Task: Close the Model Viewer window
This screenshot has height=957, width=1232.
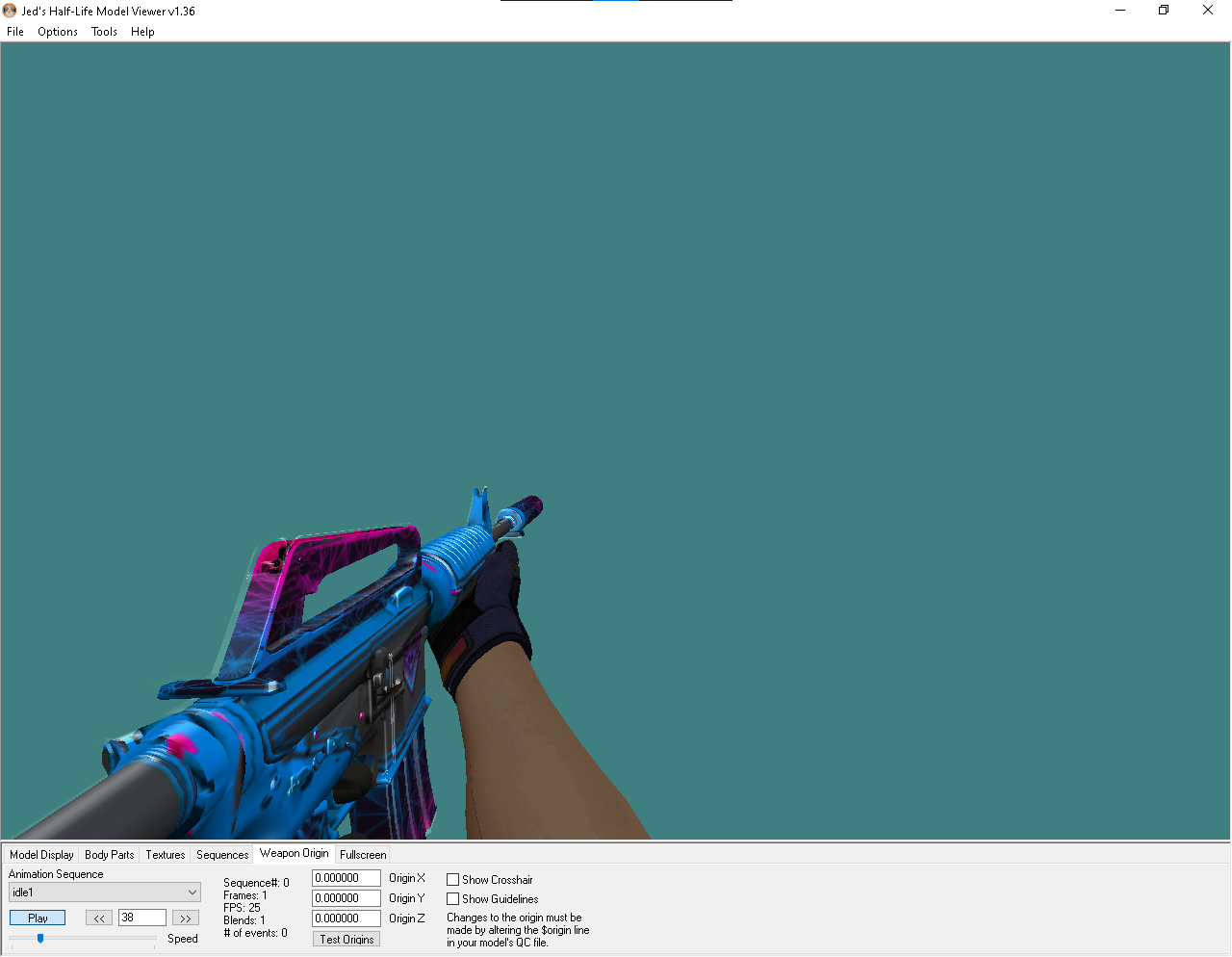Action: (1208, 11)
